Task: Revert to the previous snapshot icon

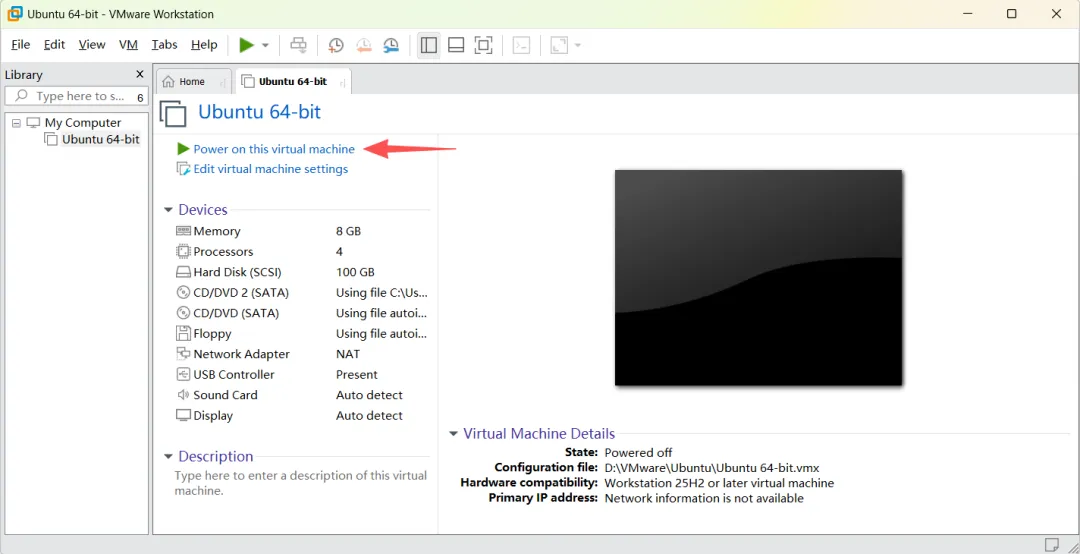Action: (x=363, y=45)
